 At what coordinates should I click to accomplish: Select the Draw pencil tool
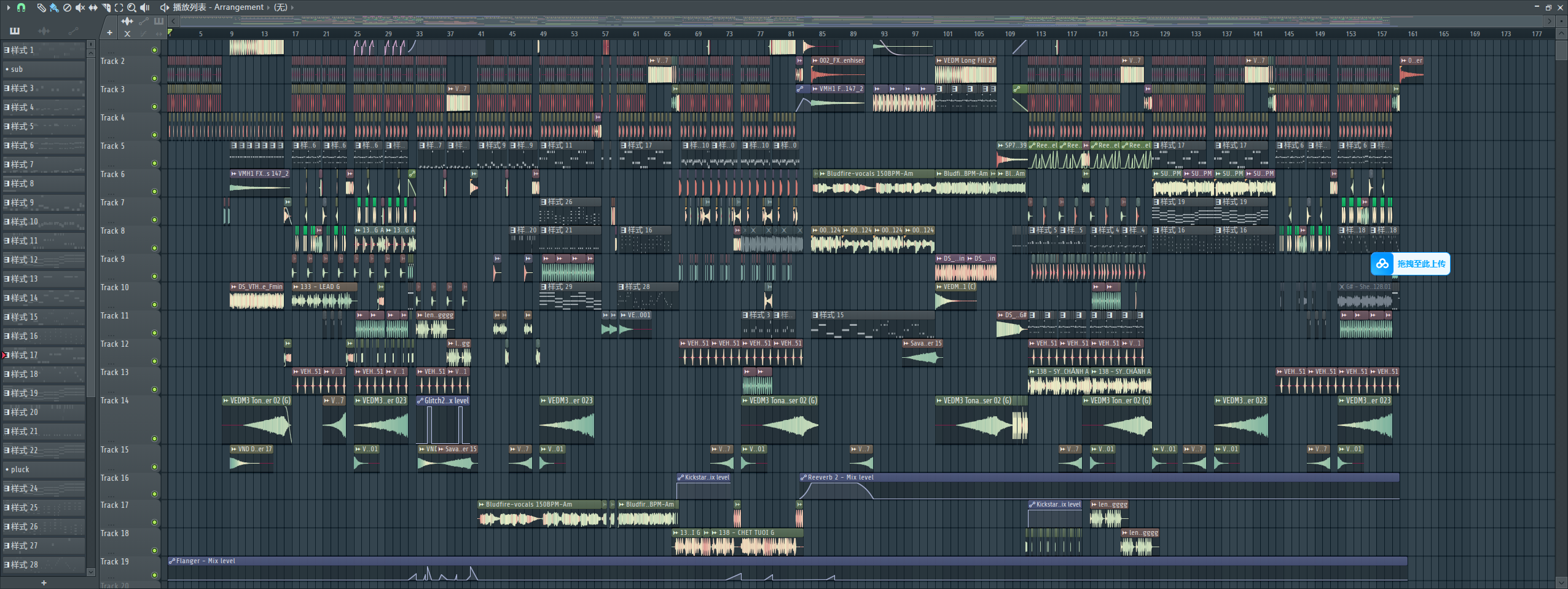coord(41,7)
